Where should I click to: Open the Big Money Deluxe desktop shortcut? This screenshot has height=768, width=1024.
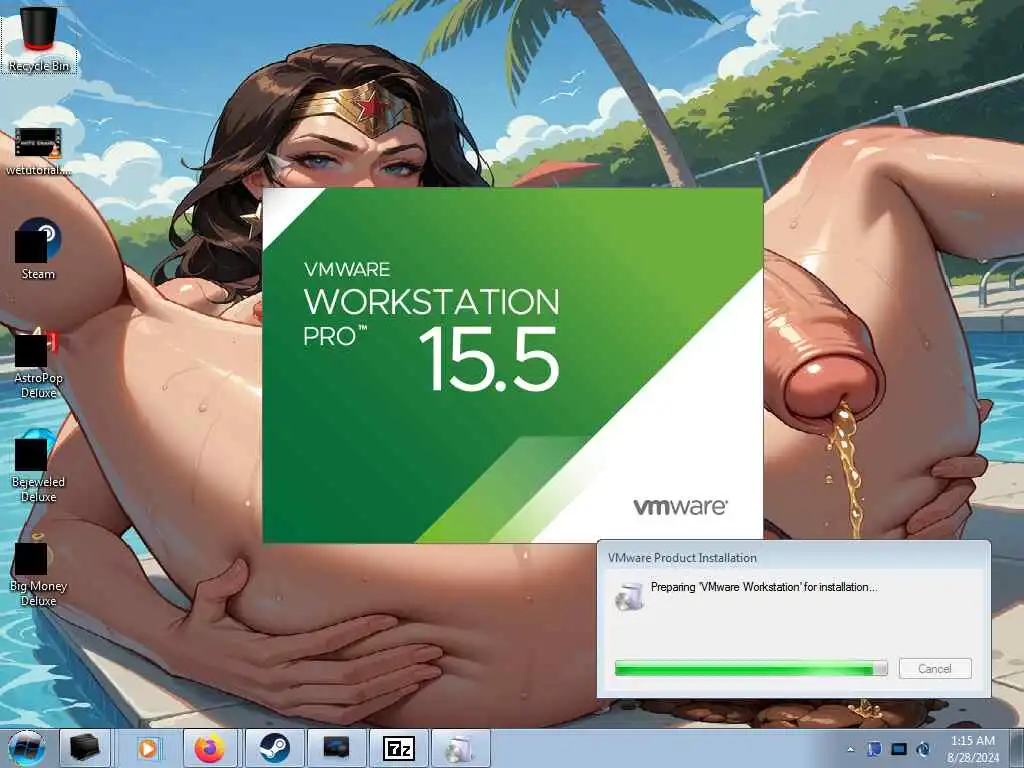click(38, 569)
